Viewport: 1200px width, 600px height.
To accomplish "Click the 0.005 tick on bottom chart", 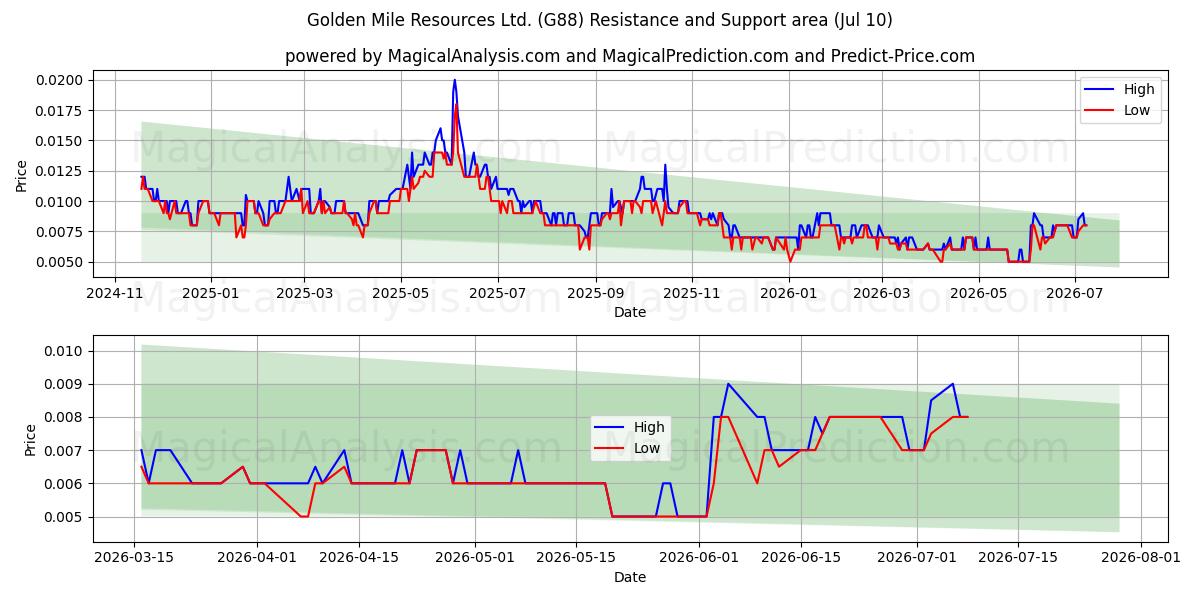I will [x=66, y=517].
